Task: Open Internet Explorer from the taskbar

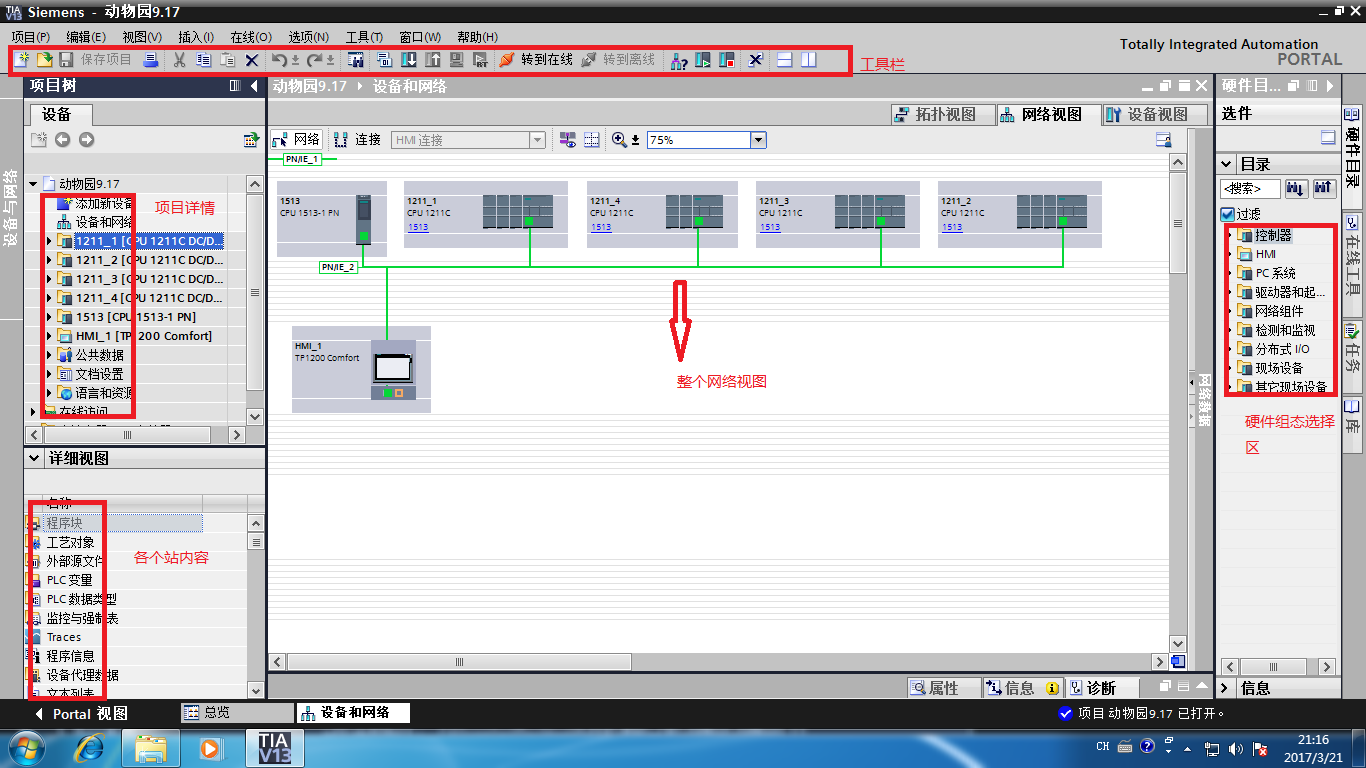Action: (89, 747)
